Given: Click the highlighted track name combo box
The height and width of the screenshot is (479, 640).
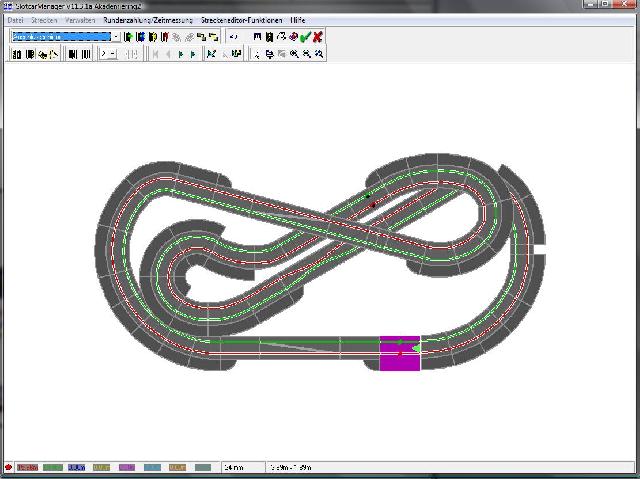Looking at the screenshot, I should pyautogui.click(x=59, y=37).
